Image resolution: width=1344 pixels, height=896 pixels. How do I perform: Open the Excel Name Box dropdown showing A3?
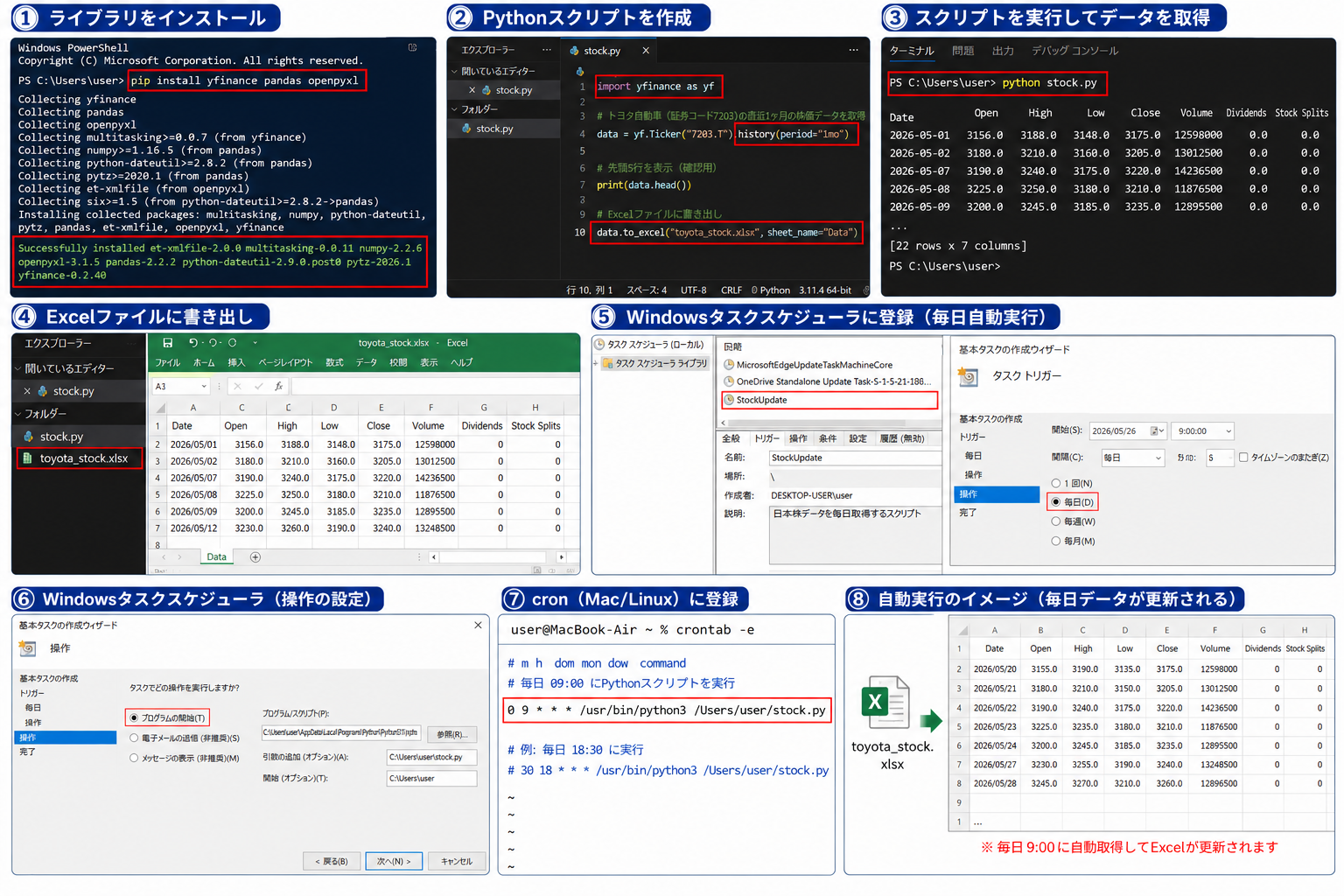[204, 386]
